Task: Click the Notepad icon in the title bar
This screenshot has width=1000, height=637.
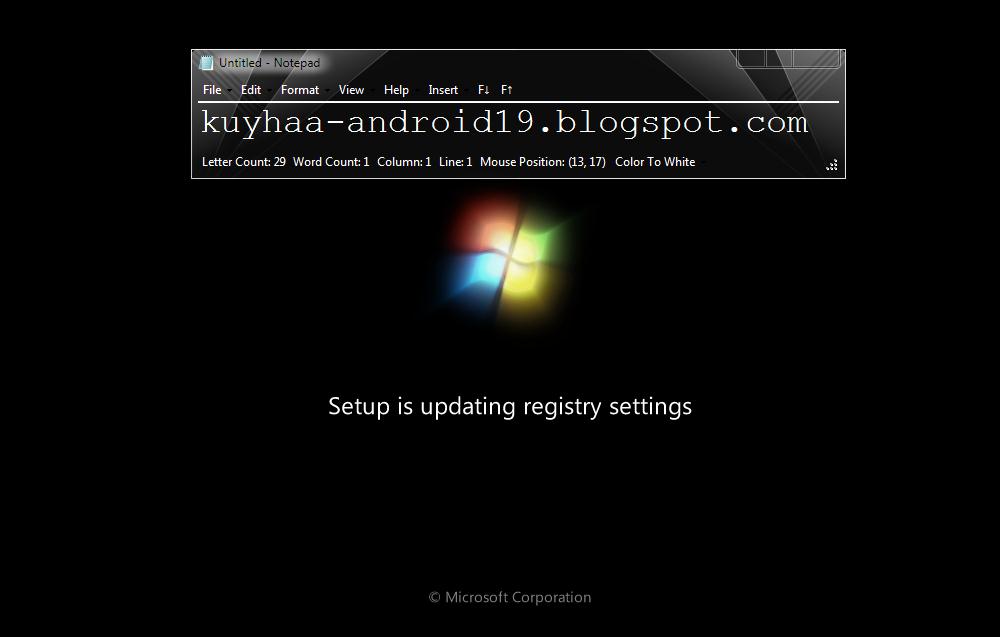Action: [x=206, y=62]
